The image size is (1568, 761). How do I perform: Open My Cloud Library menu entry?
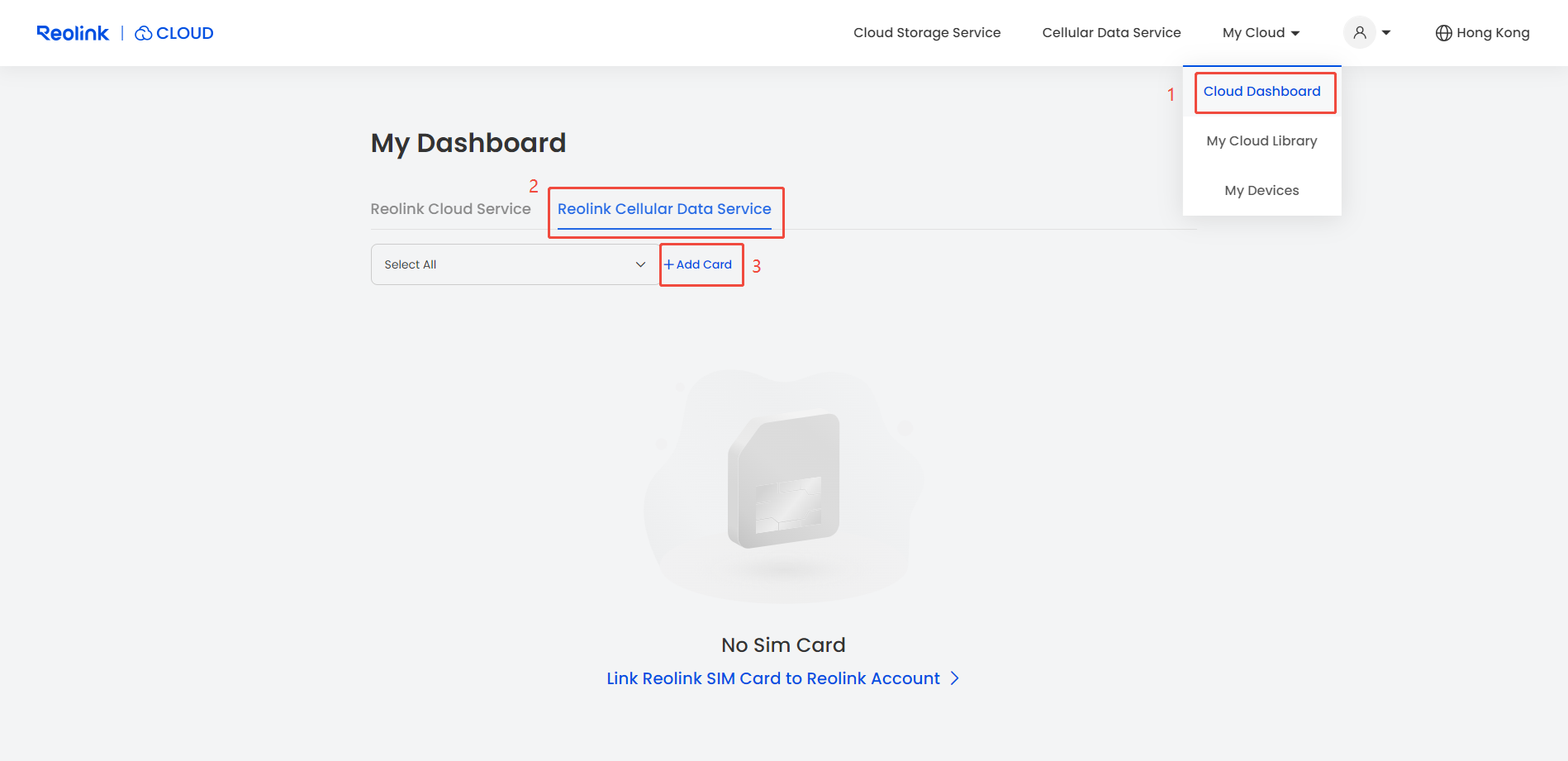click(1262, 140)
